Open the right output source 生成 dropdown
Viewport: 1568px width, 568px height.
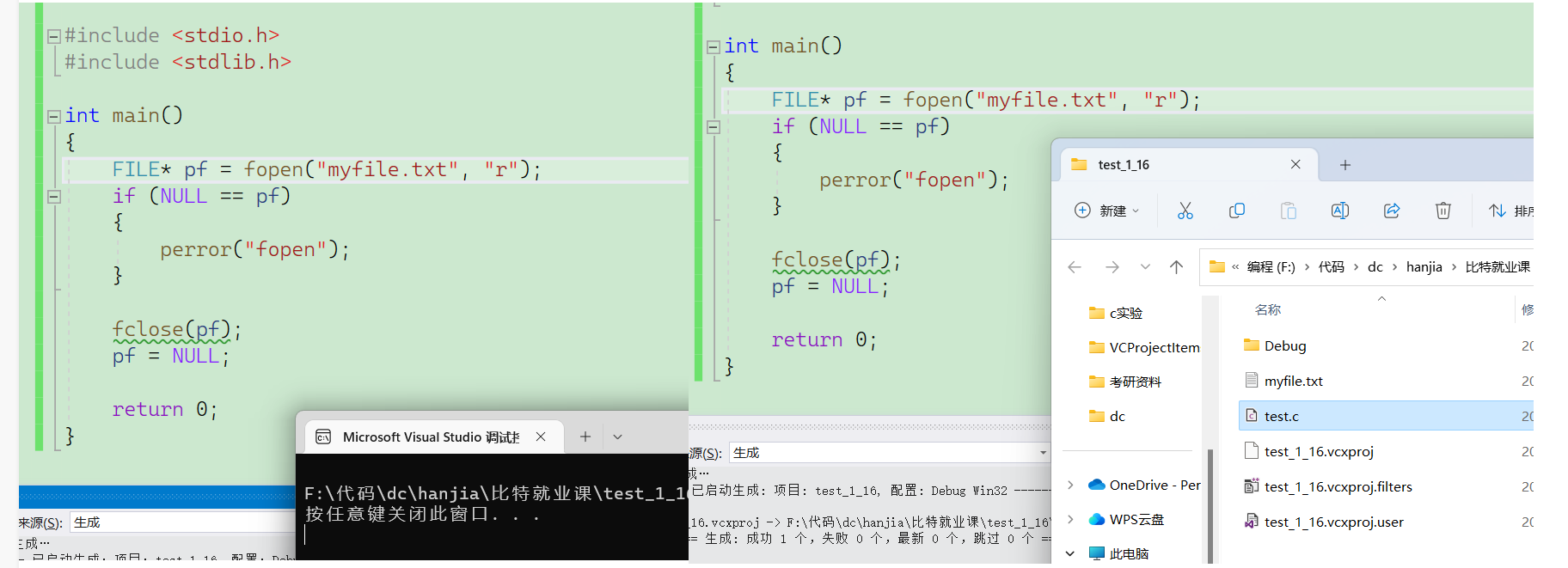tap(1043, 453)
